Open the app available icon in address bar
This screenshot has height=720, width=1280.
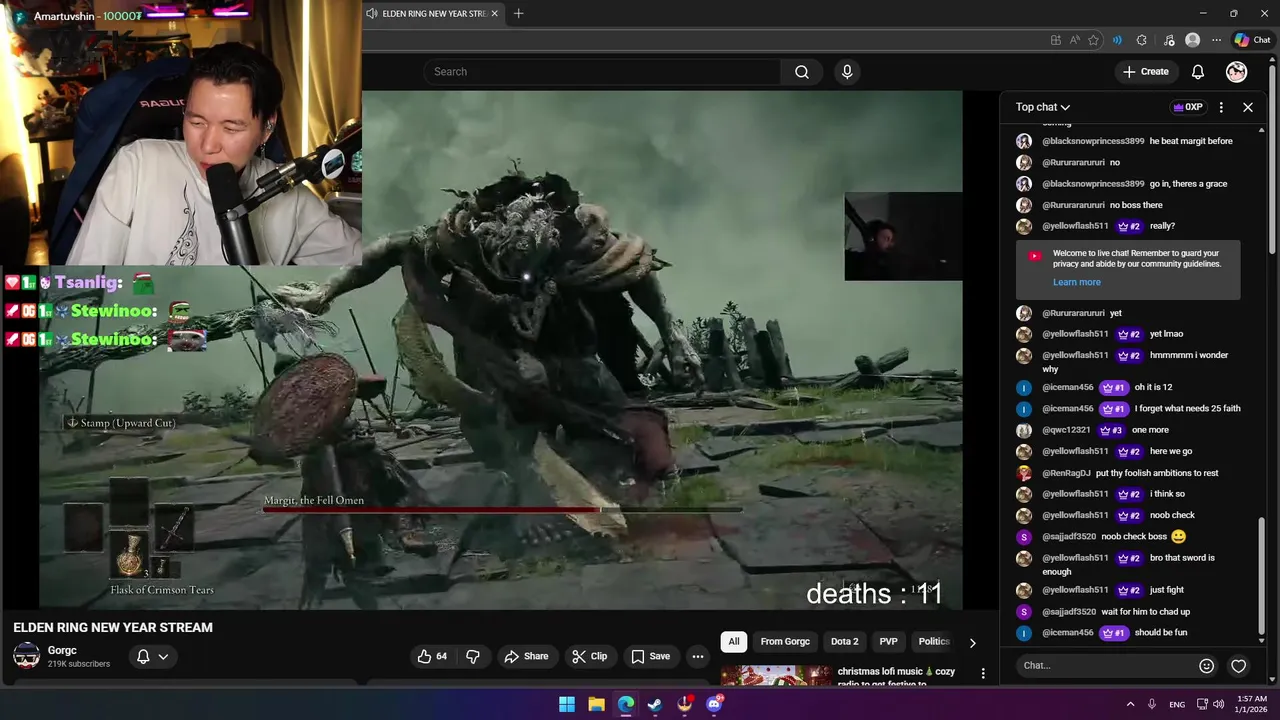[1056, 40]
